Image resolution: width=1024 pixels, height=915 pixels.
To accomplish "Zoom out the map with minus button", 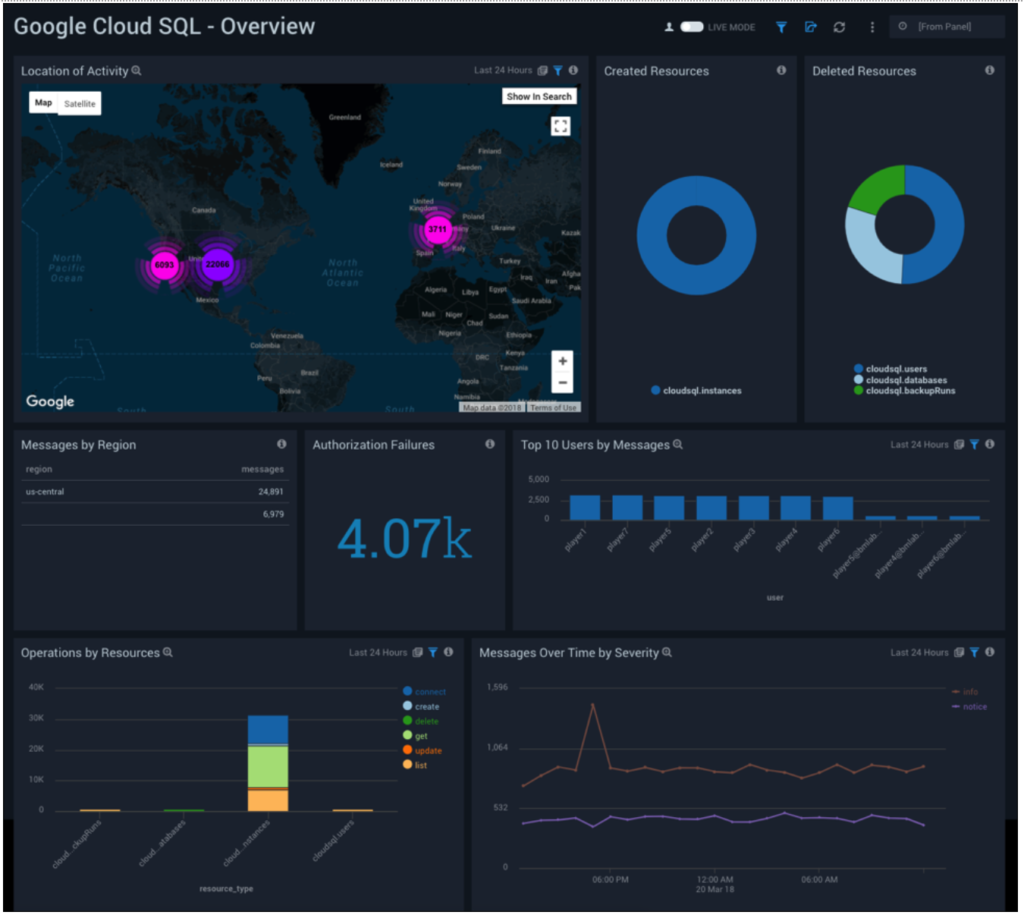I will coord(562,383).
